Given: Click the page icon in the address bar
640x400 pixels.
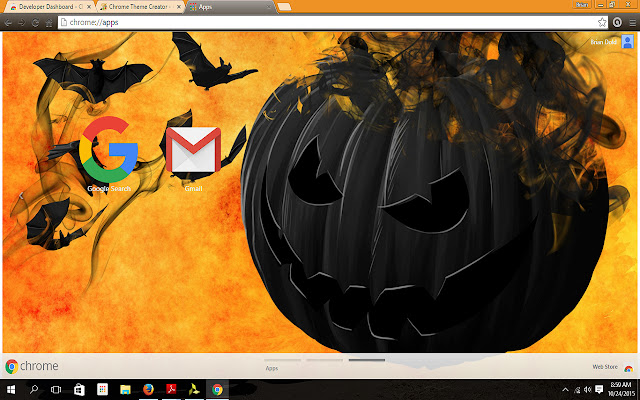Looking at the screenshot, I should coord(63,22).
